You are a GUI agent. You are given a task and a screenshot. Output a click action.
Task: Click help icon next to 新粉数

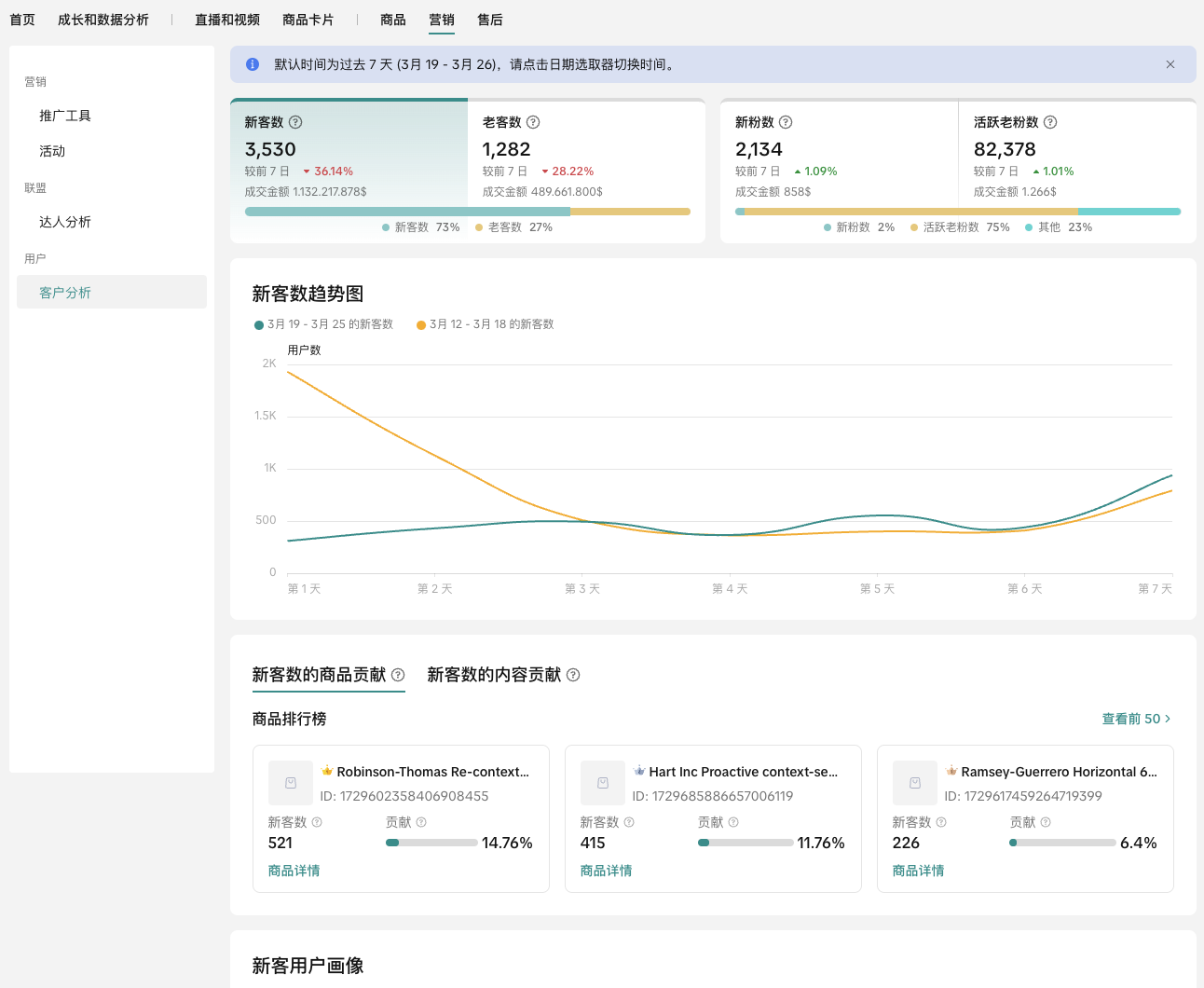[x=786, y=122]
